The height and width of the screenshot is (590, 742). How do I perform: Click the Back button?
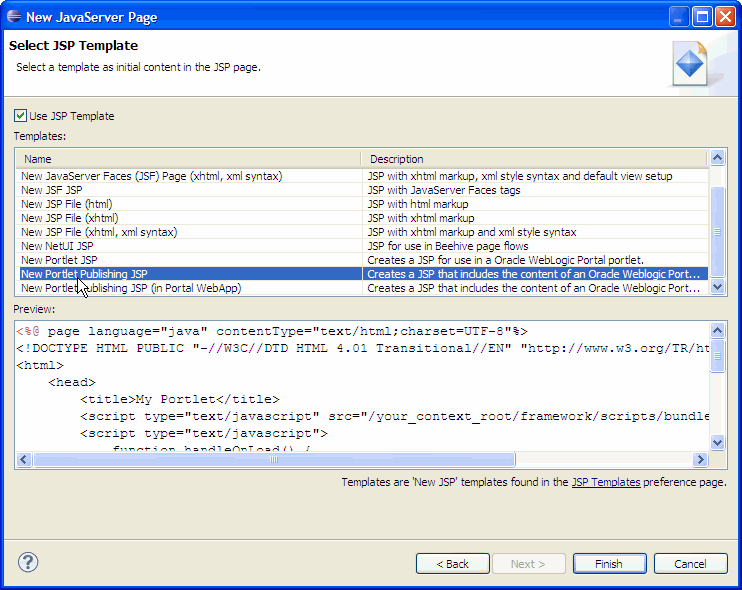[x=453, y=564]
